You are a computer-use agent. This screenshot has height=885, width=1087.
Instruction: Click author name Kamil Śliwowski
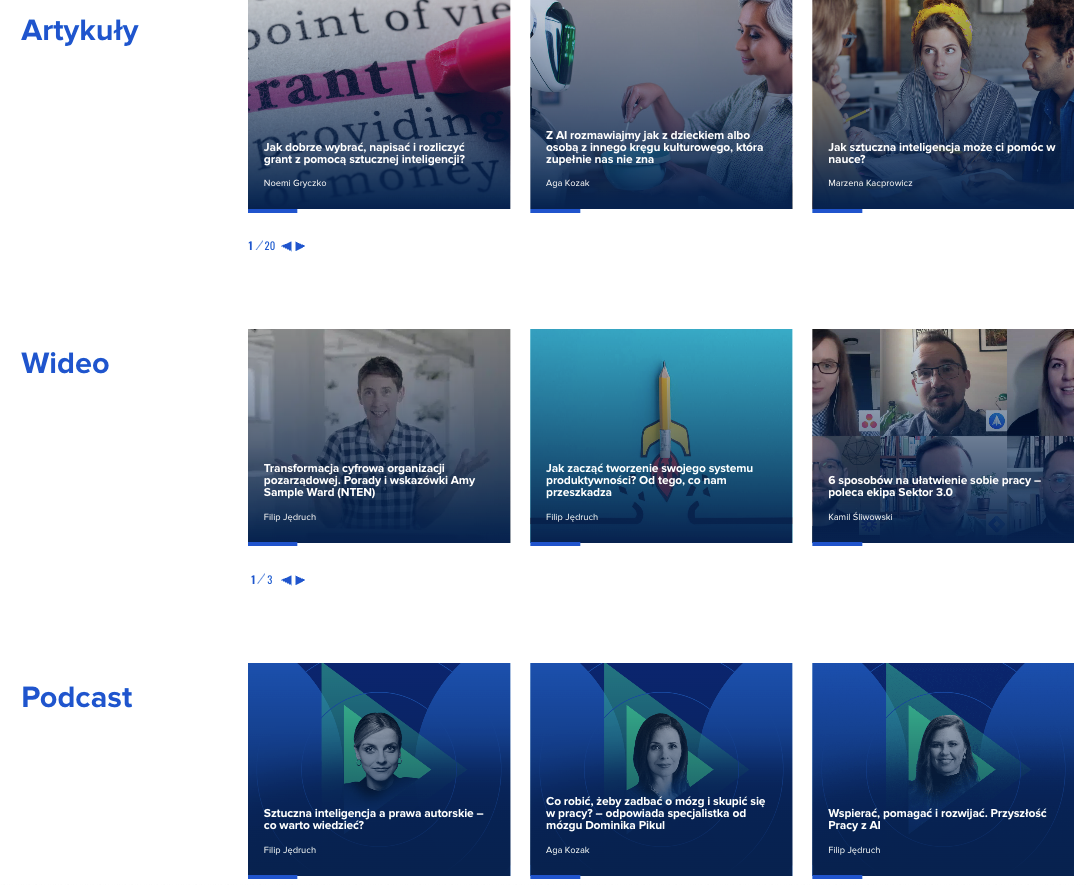click(x=860, y=517)
